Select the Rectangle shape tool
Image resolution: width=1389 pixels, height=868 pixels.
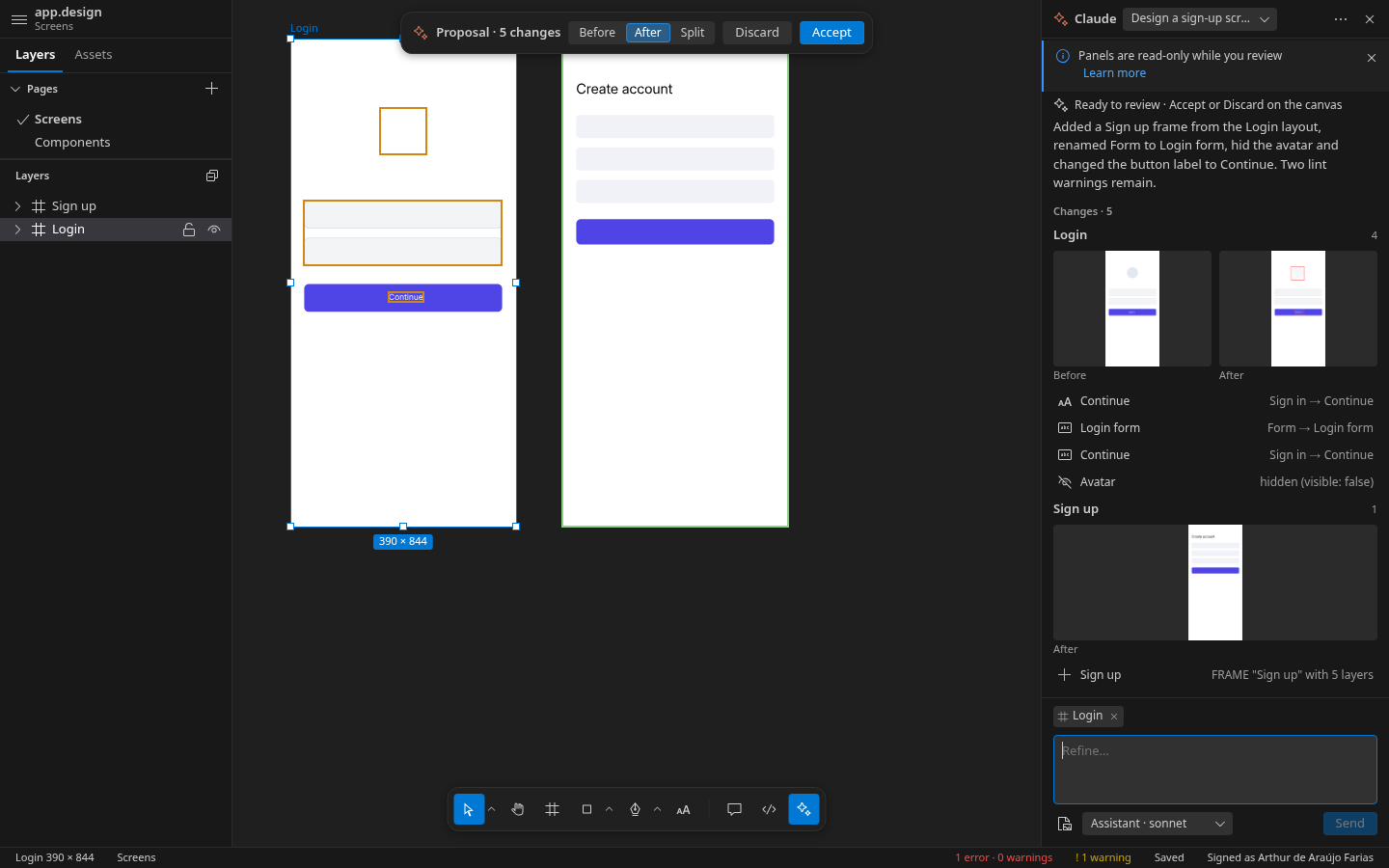pyautogui.click(x=586, y=809)
